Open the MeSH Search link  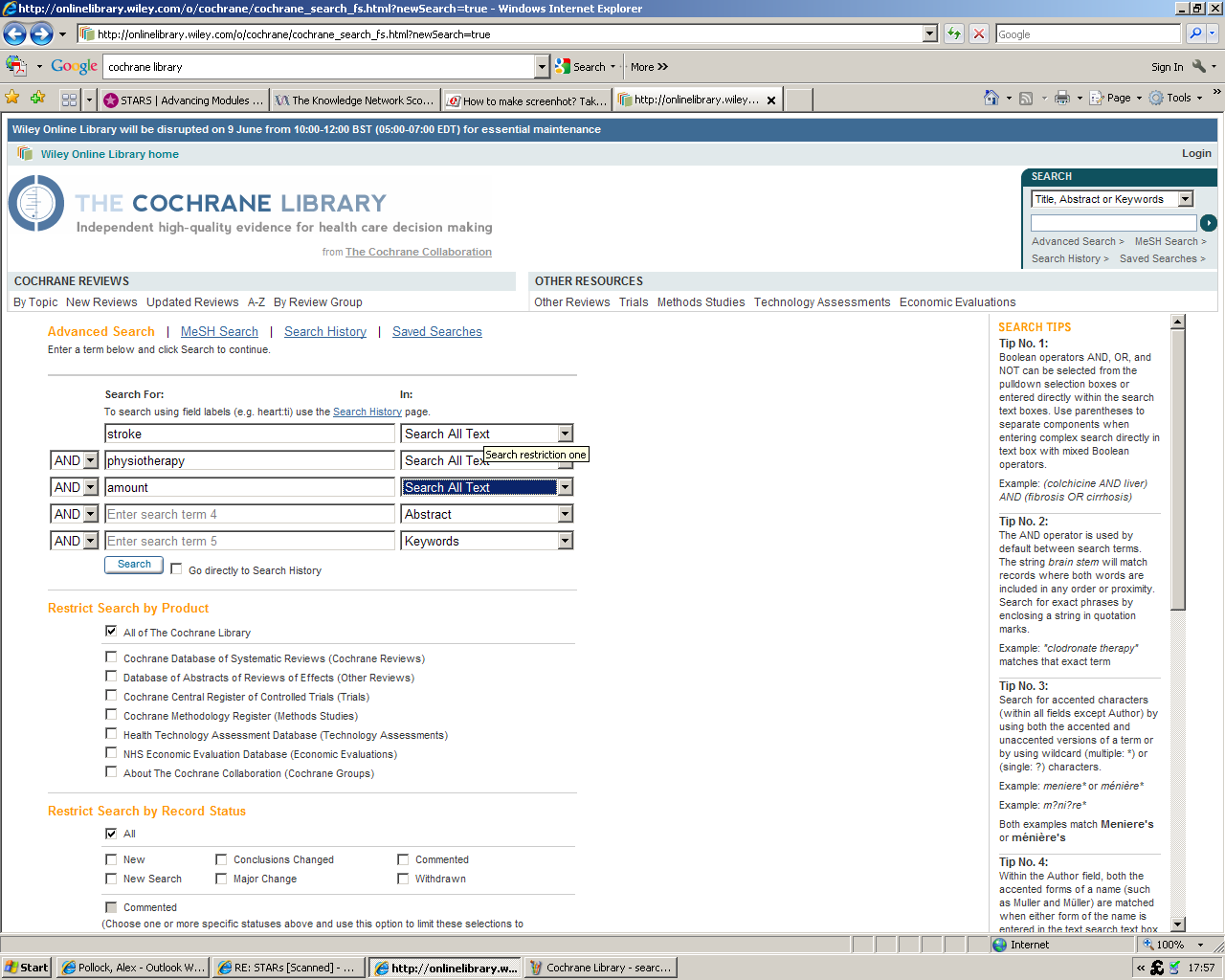click(x=219, y=331)
